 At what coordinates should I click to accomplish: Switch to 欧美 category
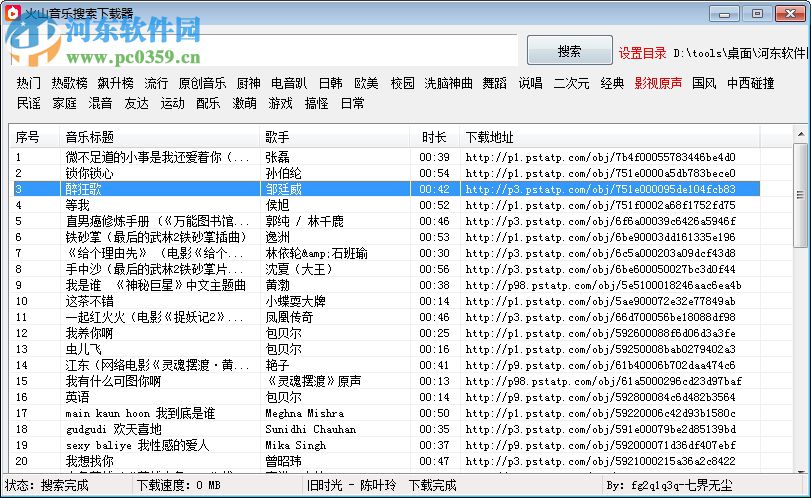click(366, 83)
